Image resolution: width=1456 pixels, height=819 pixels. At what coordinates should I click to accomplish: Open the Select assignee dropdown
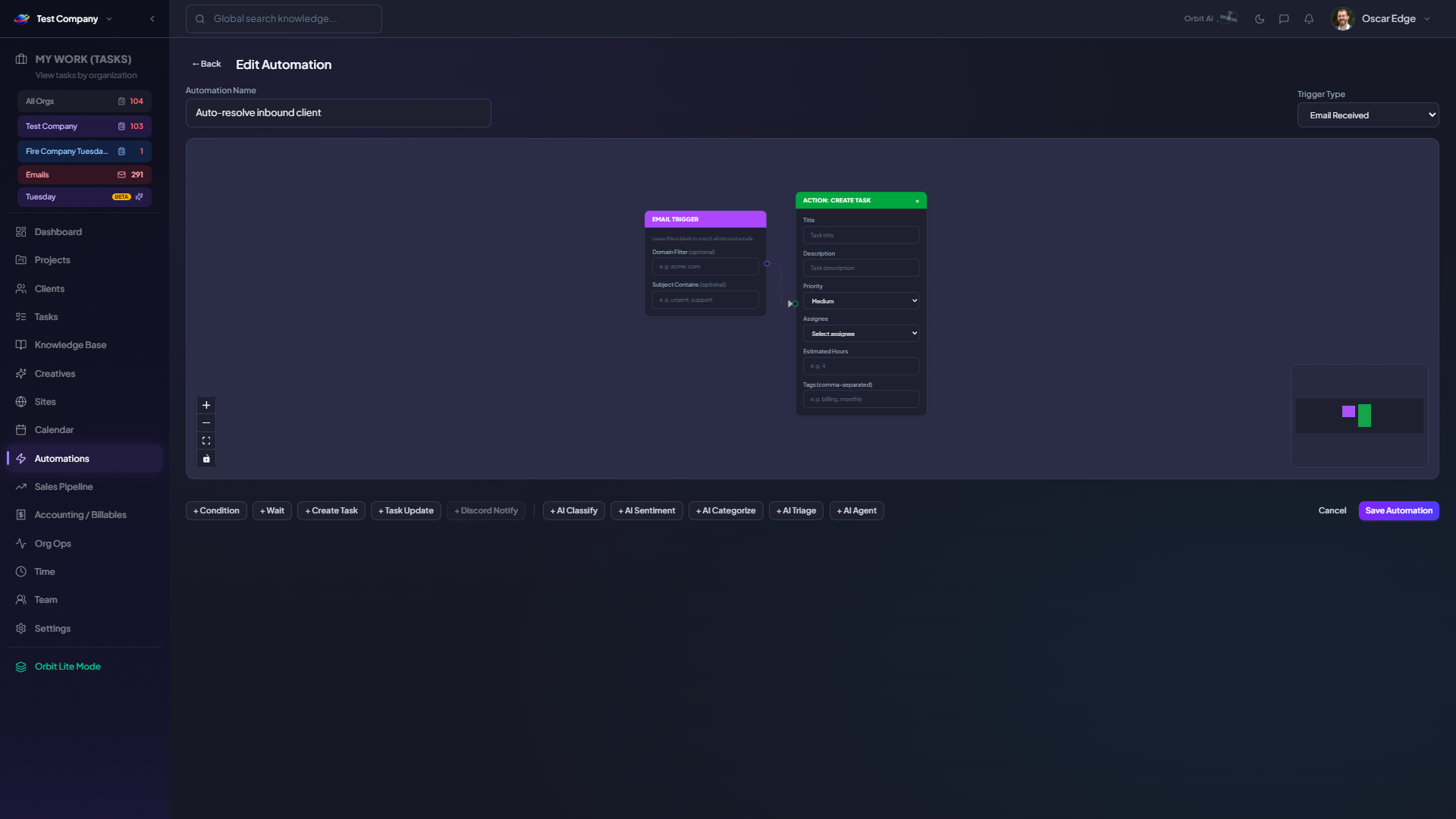861,334
